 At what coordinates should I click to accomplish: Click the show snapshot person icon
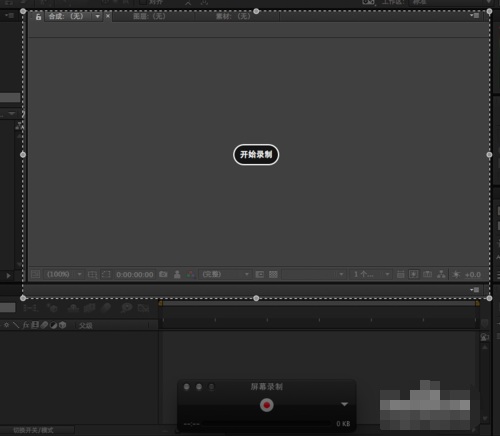coord(177,274)
